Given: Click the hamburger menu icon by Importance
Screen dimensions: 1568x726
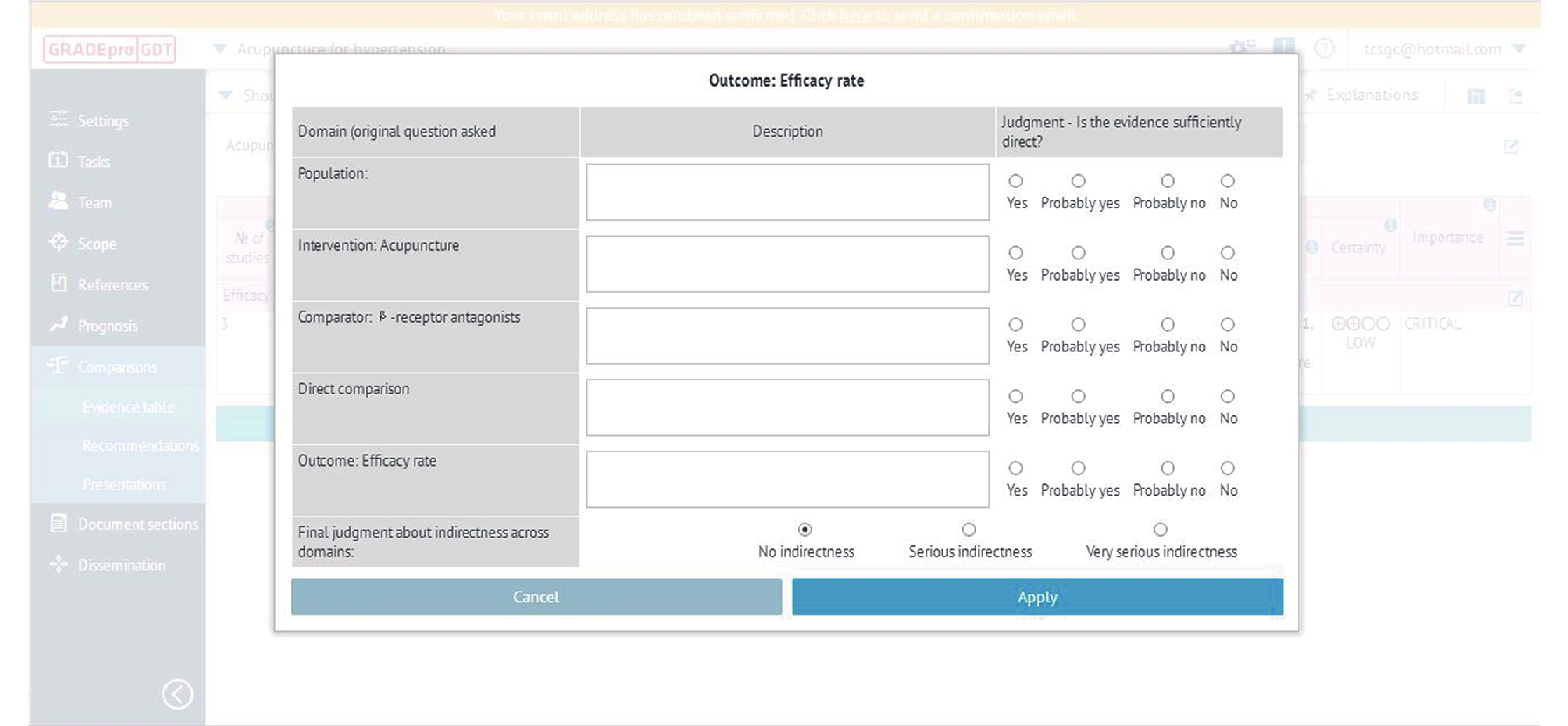Looking at the screenshot, I should point(1515,238).
